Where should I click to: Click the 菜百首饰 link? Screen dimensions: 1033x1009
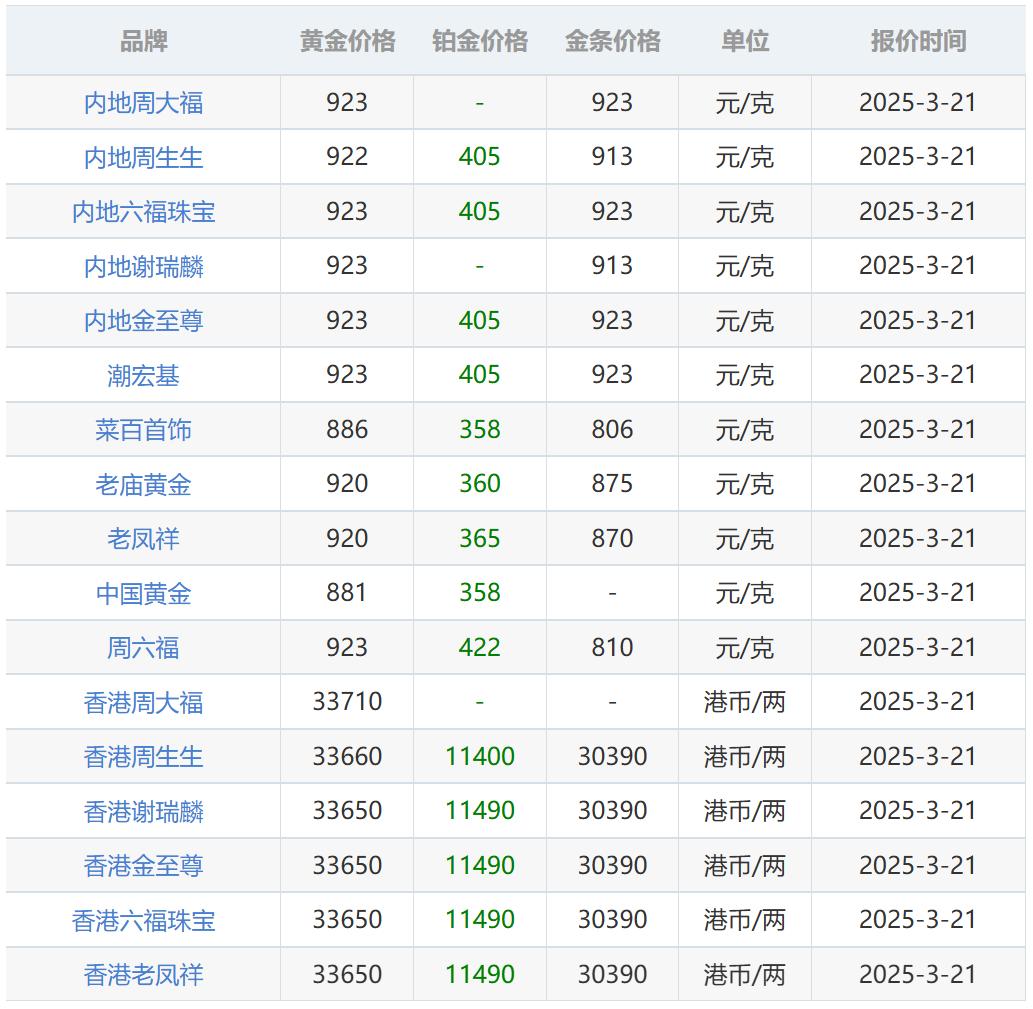point(143,430)
